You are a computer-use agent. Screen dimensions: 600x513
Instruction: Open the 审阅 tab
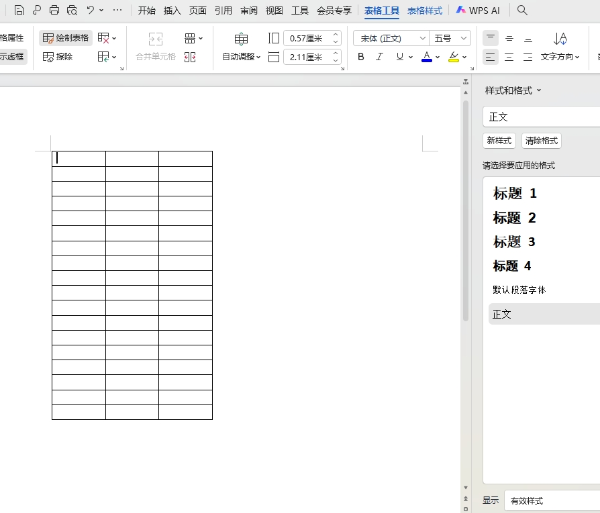click(249, 11)
